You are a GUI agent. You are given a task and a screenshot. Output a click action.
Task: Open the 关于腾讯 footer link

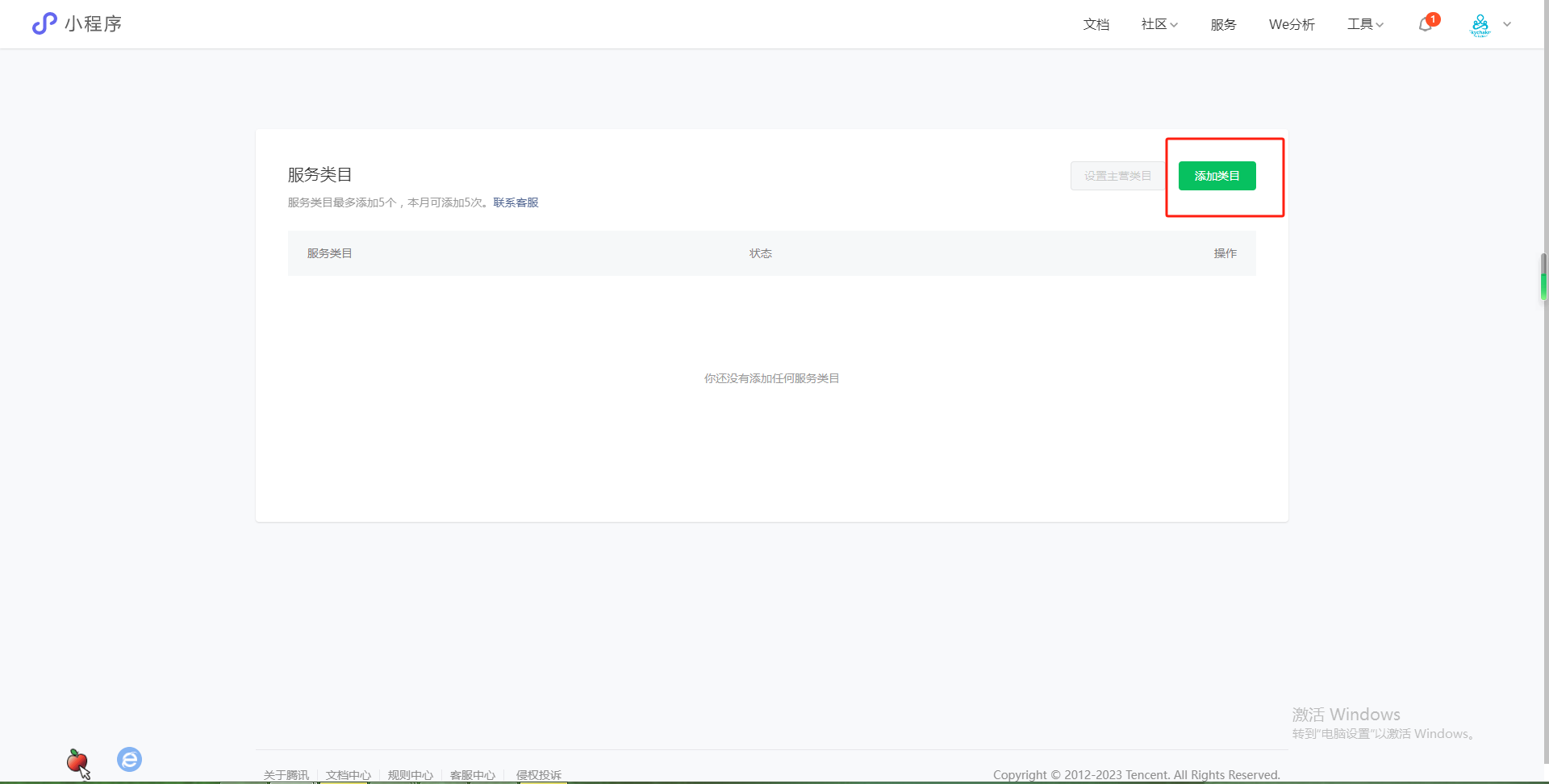pos(286,774)
